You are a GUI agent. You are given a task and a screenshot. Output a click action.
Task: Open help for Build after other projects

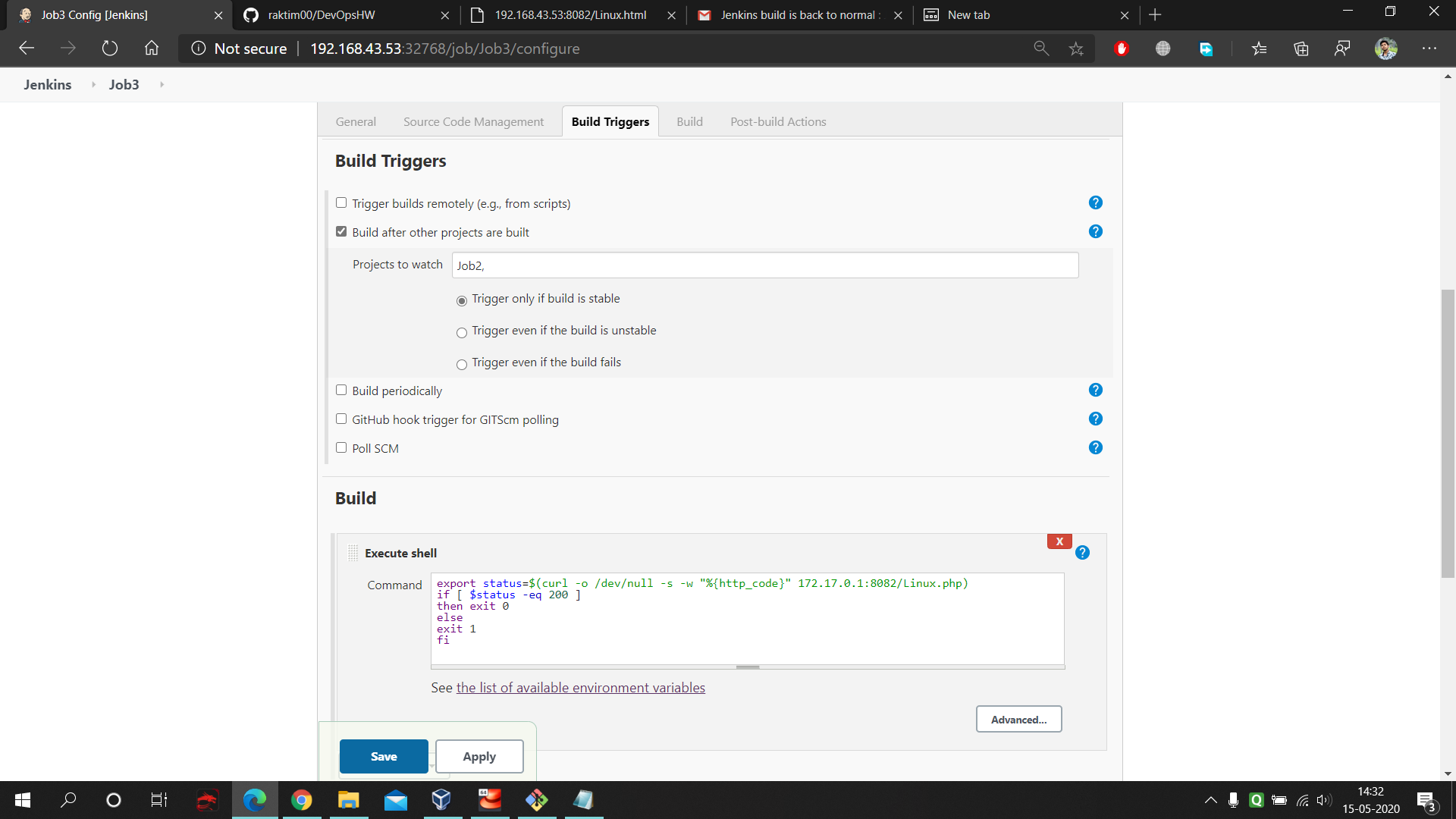click(x=1095, y=231)
